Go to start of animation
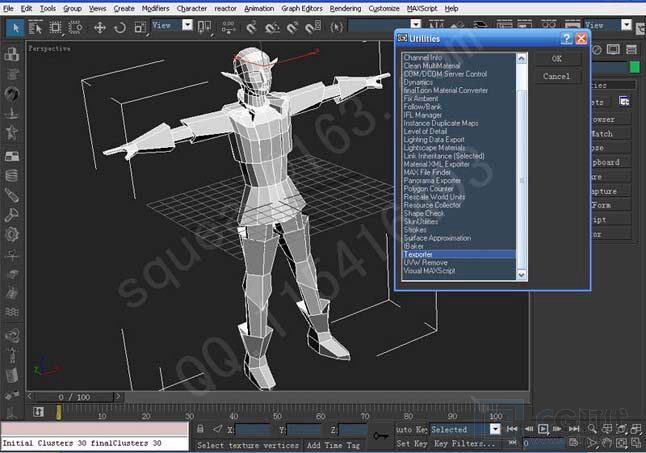This screenshot has height=453, width=646. tap(512, 429)
